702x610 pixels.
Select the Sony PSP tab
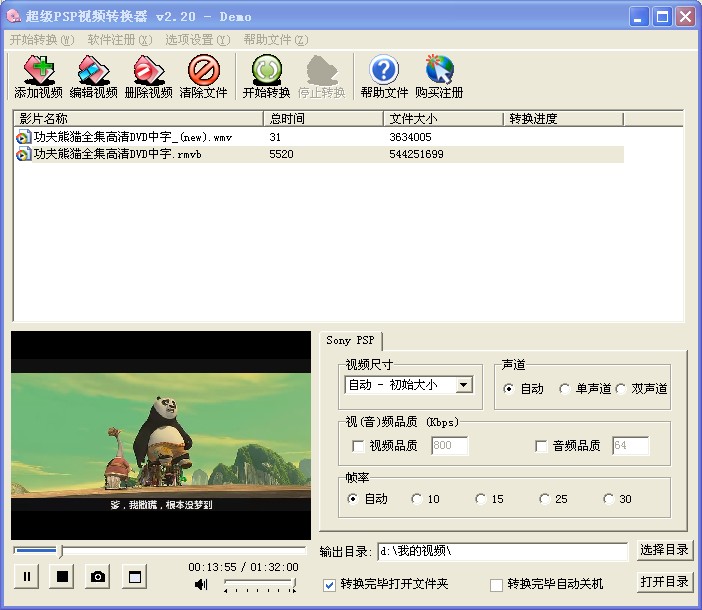point(351,341)
